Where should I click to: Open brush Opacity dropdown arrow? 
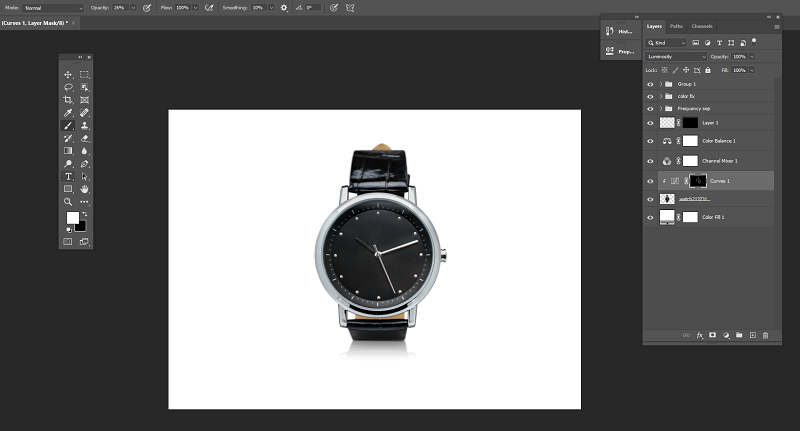point(133,8)
